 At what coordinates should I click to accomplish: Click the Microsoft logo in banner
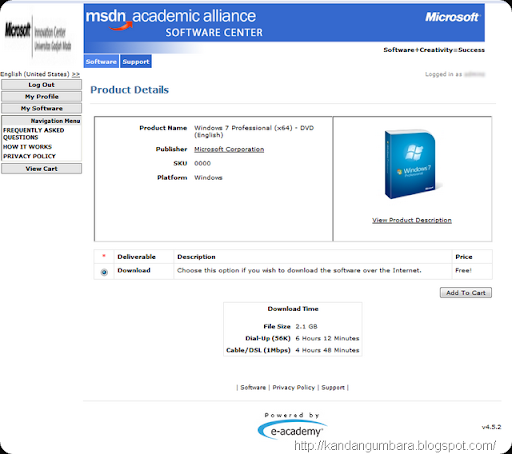452,17
